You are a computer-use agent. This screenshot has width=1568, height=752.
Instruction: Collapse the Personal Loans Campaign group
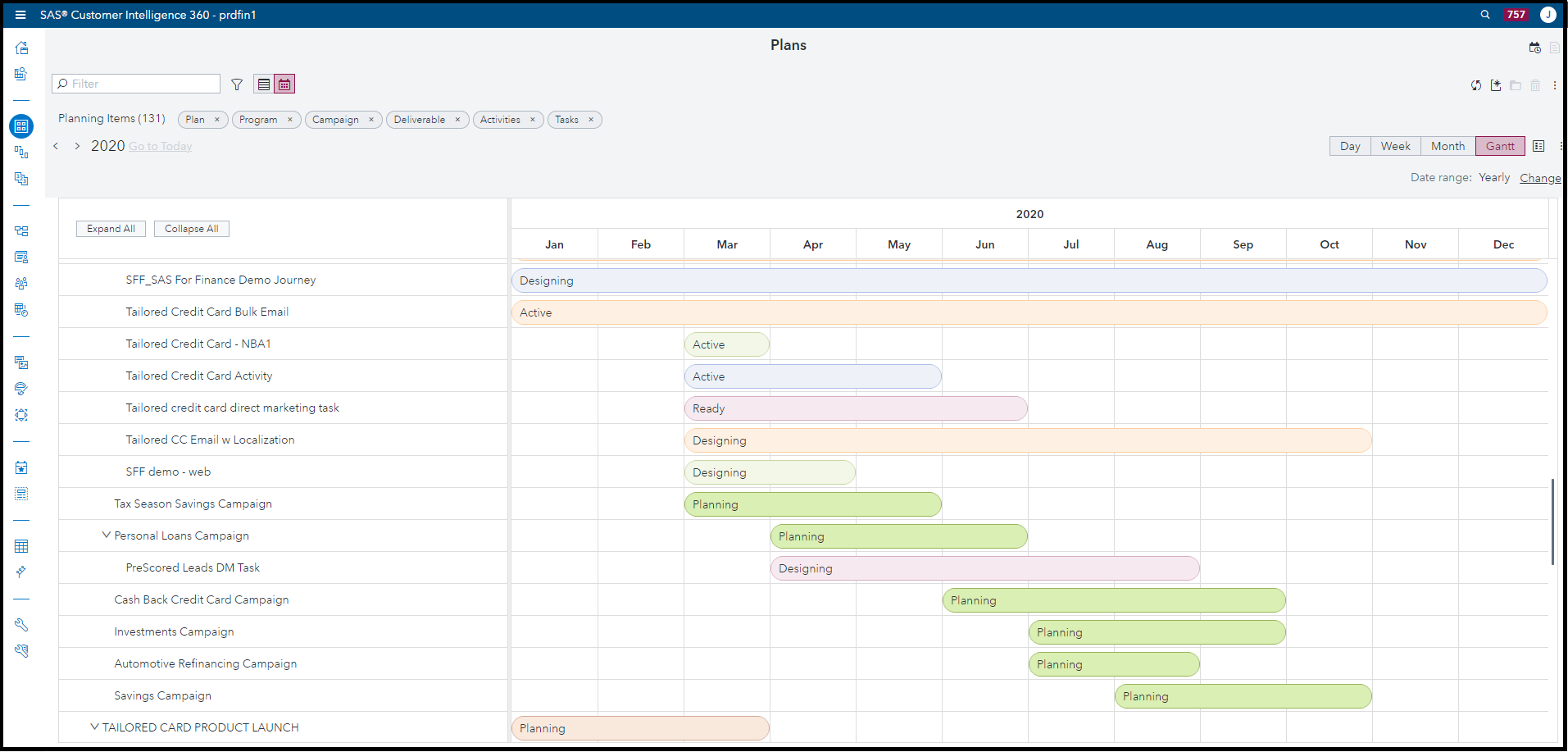pos(106,535)
